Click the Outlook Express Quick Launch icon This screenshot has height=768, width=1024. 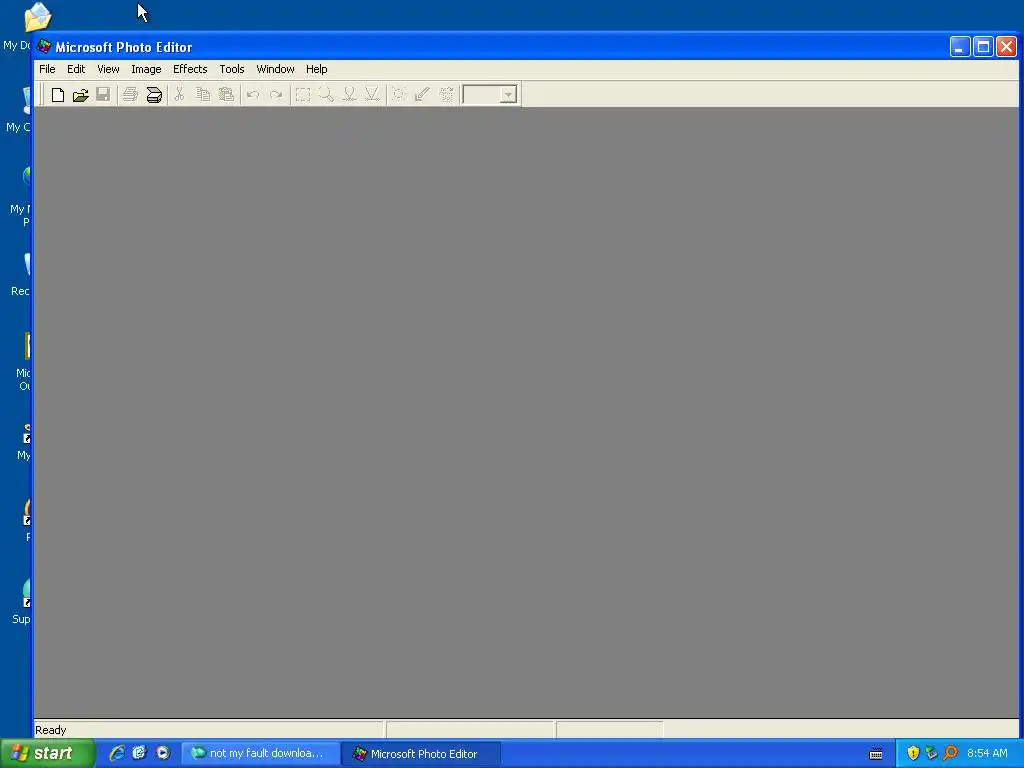[140, 754]
